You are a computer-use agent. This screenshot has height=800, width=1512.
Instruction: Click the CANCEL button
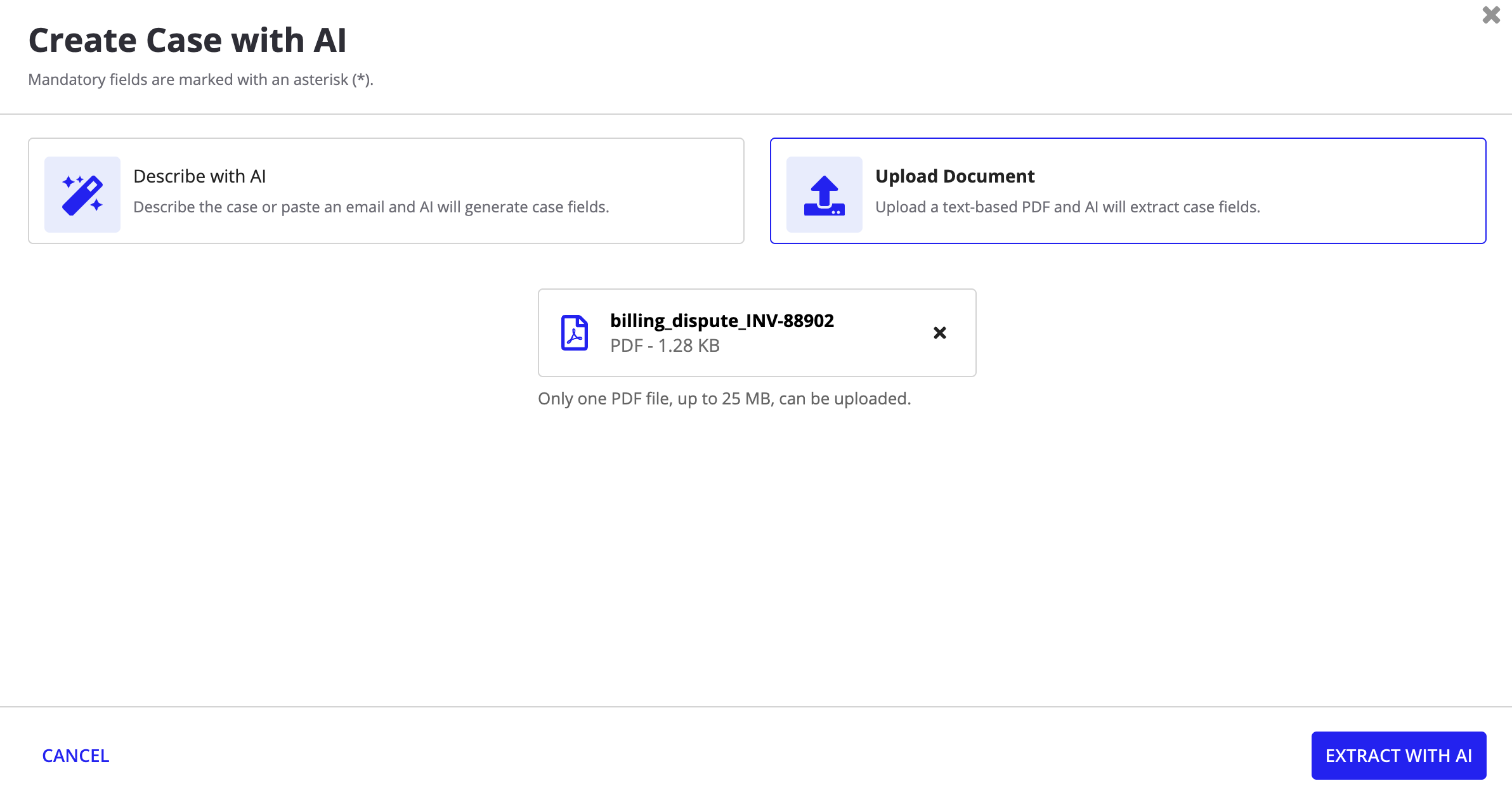[75, 756]
